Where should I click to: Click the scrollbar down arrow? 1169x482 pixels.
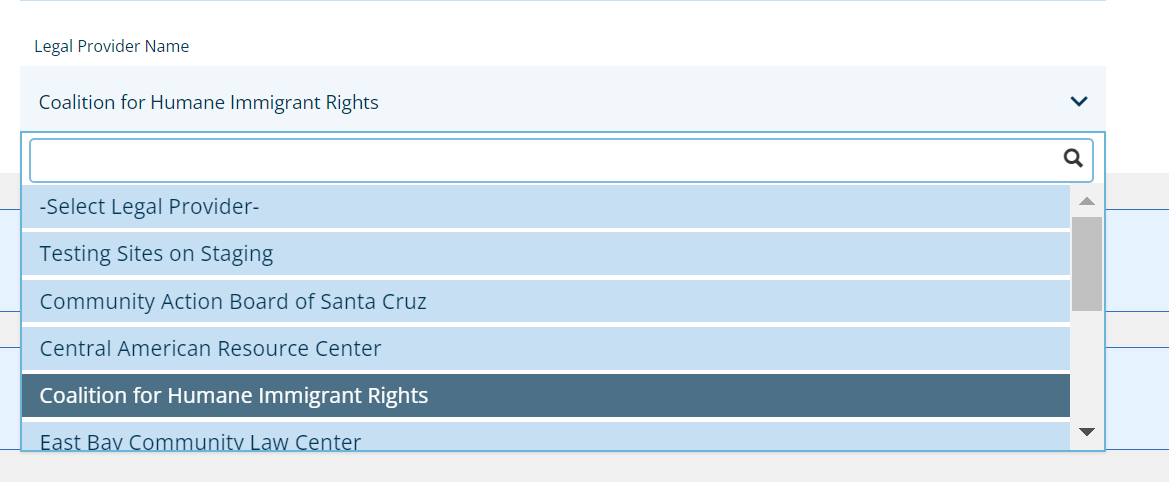click(x=1087, y=432)
